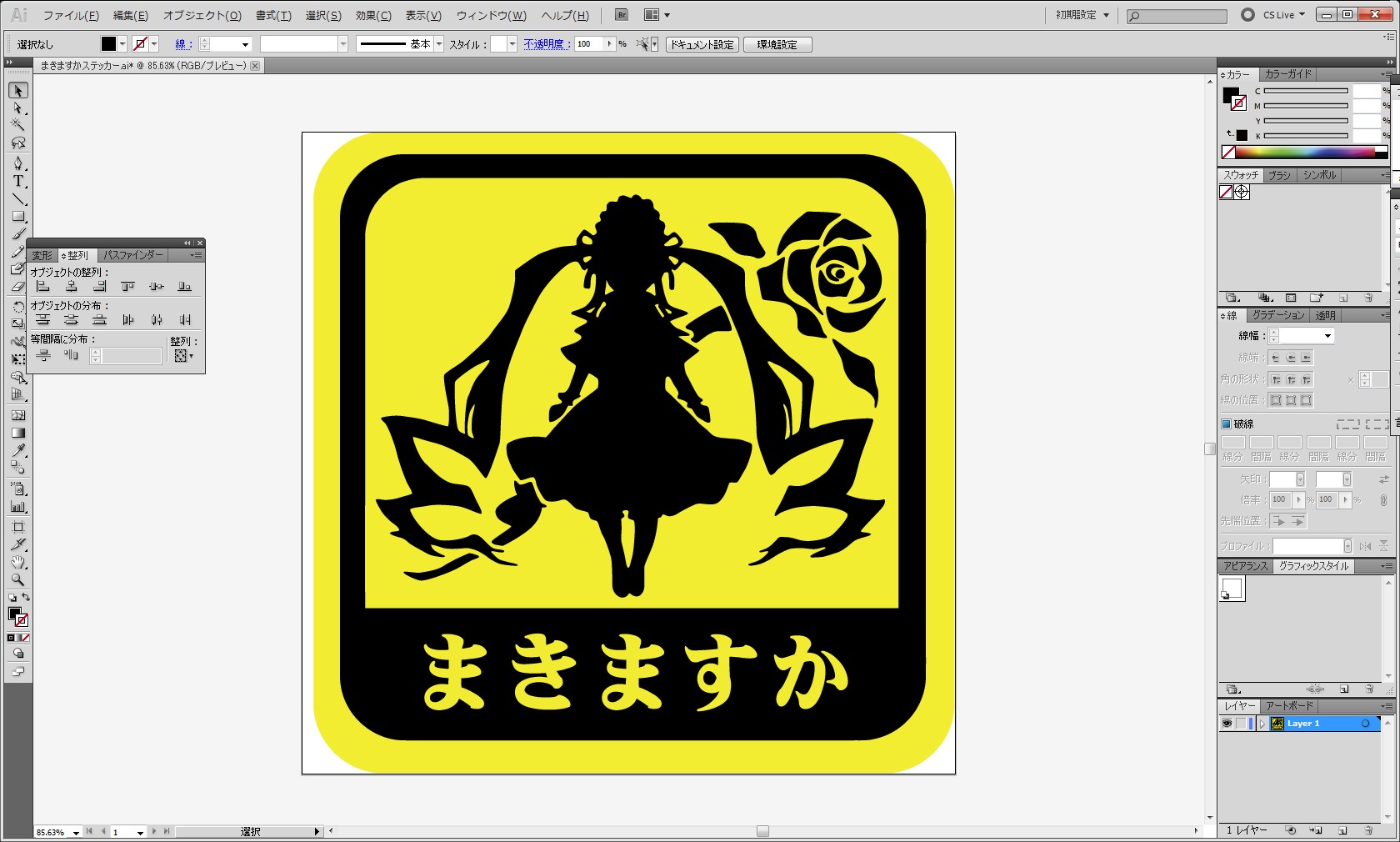
Task: Toggle the lock column of Layer 1
Action: point(1241,724)
